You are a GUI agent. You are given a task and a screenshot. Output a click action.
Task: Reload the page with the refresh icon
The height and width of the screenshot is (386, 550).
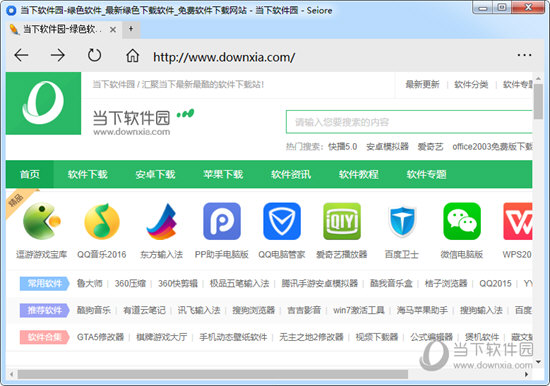click(x=94, y=55)
